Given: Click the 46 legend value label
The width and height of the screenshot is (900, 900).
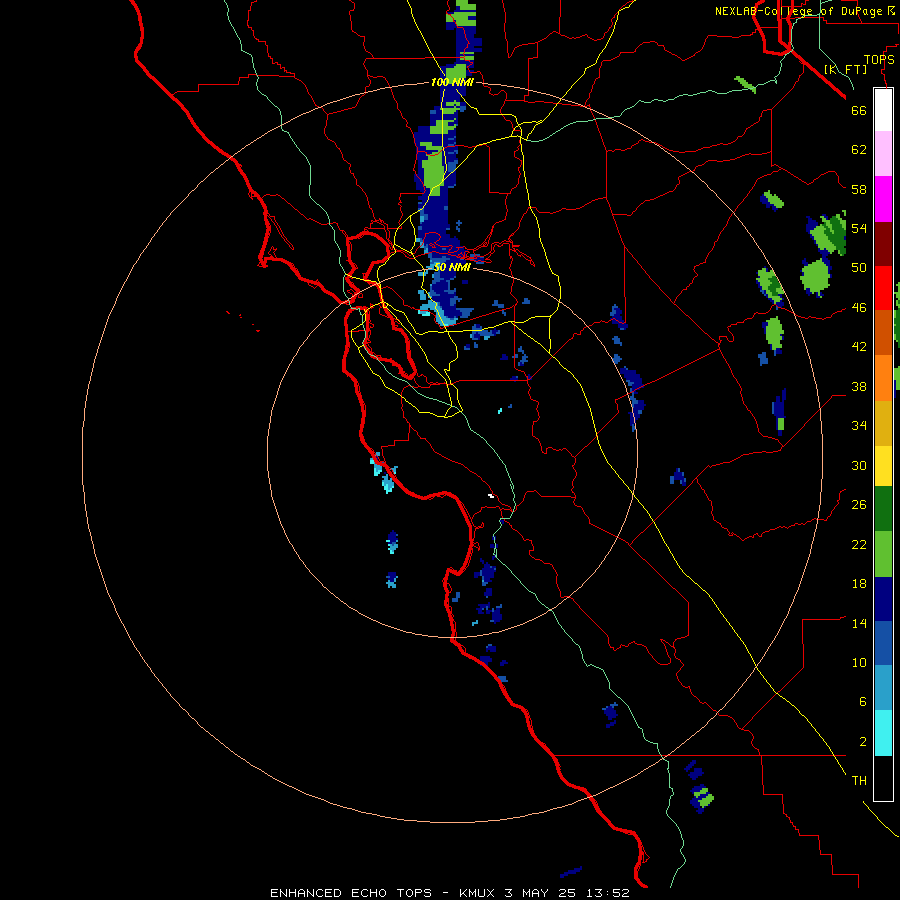Looking at the screenshot, I should pyautogui.click(x=859, y=308).
